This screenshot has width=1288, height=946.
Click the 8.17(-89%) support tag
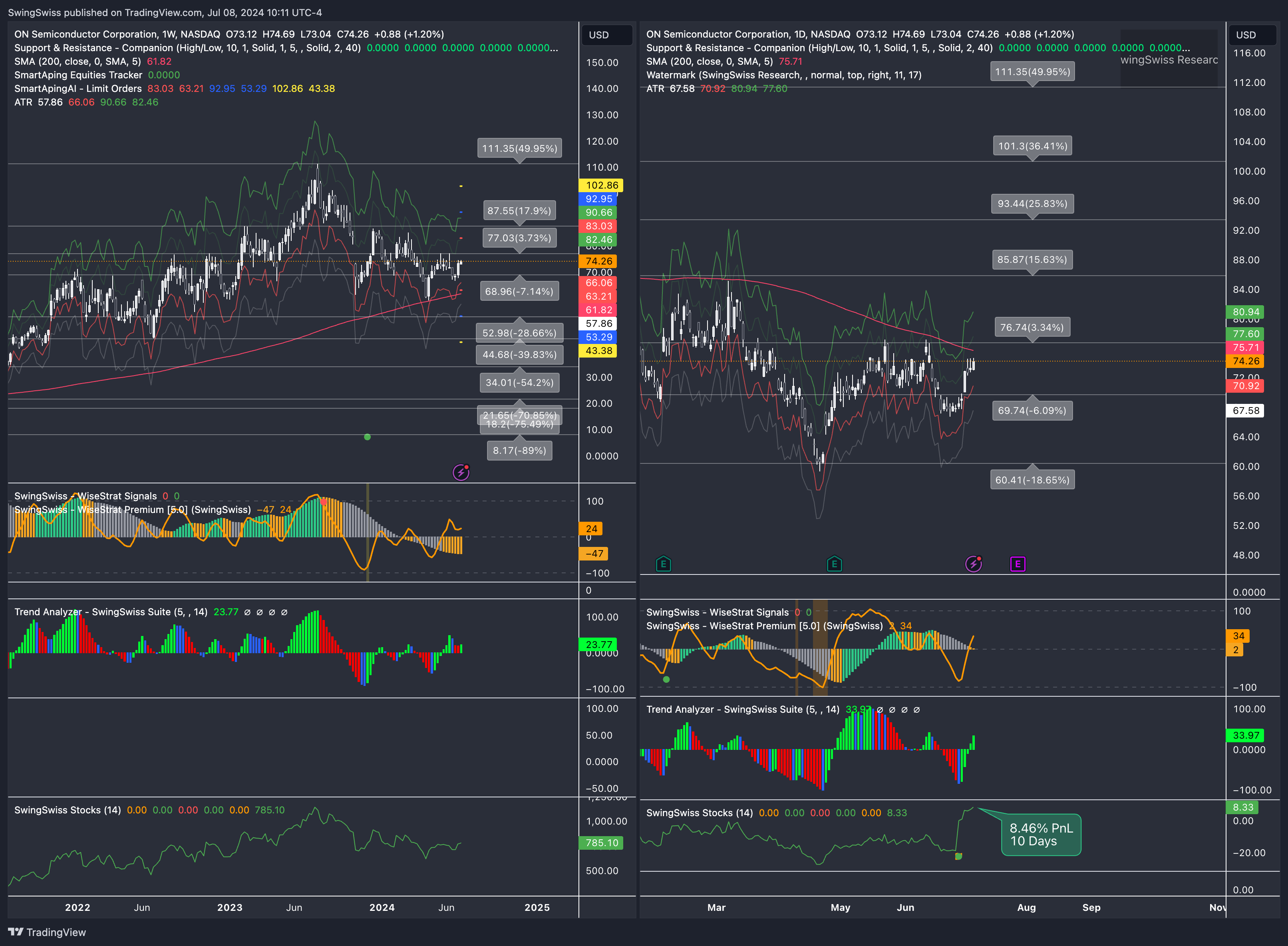click(519, 451)
